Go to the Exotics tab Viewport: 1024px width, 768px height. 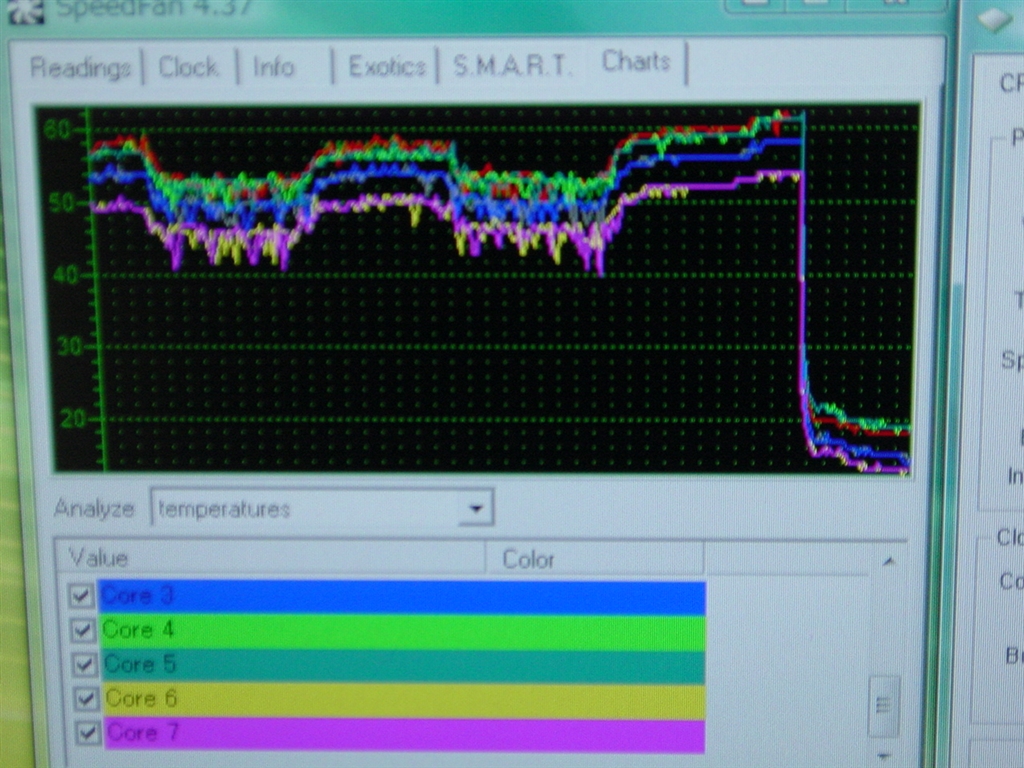pyautogui.click(x=387, y=67)
